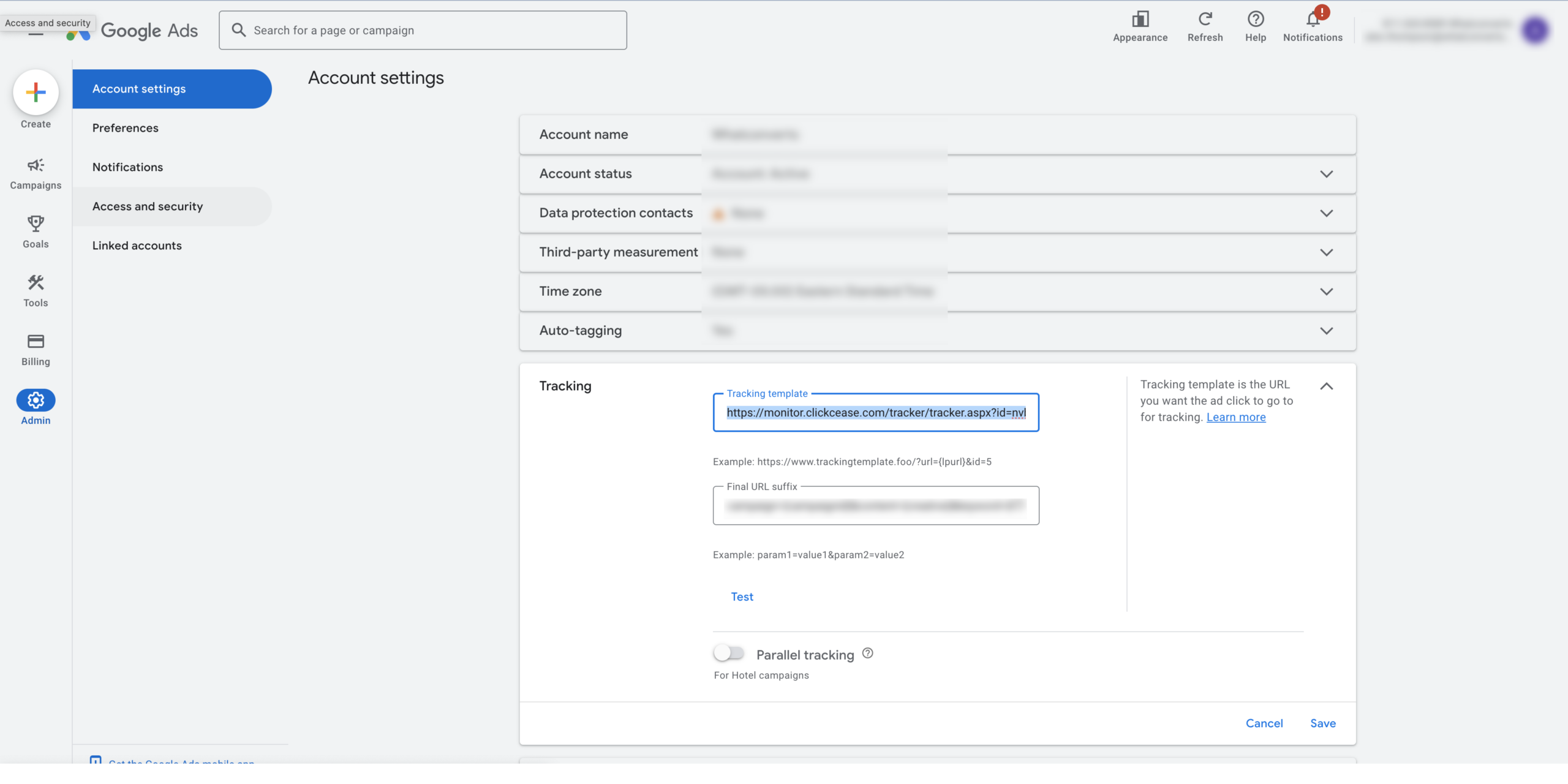Open the Create menu with plus icon
This screenshot has height=784, width=1568.
[36, 92]
